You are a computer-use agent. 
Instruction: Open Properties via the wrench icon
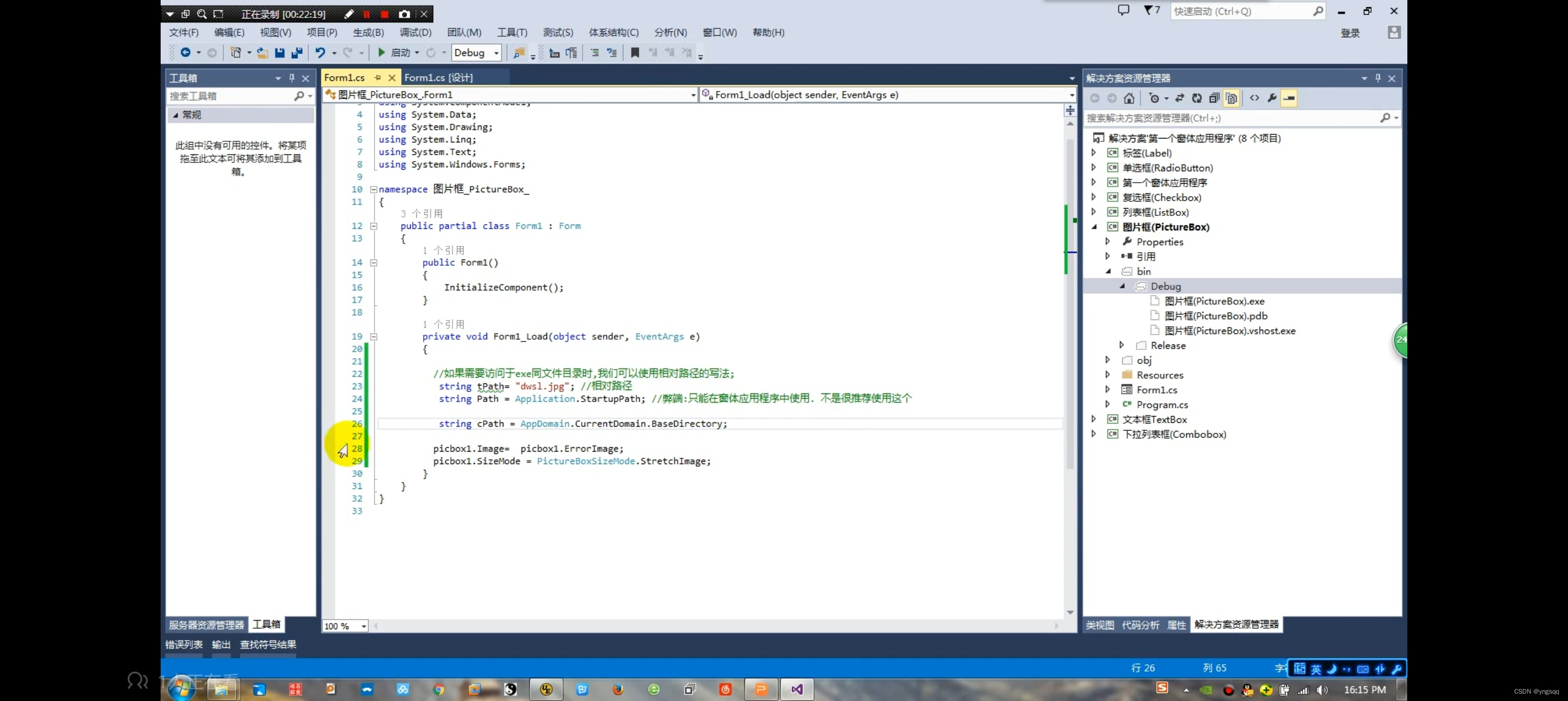(1272, 98)
